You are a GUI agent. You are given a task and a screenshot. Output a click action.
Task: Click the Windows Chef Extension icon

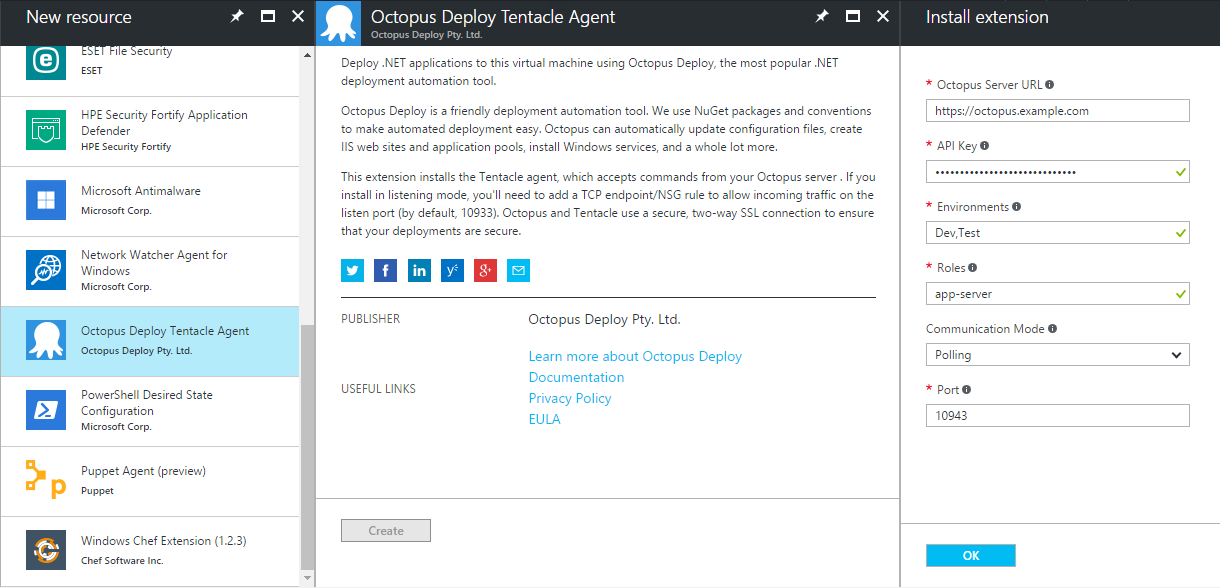click(x=44, y=551)
